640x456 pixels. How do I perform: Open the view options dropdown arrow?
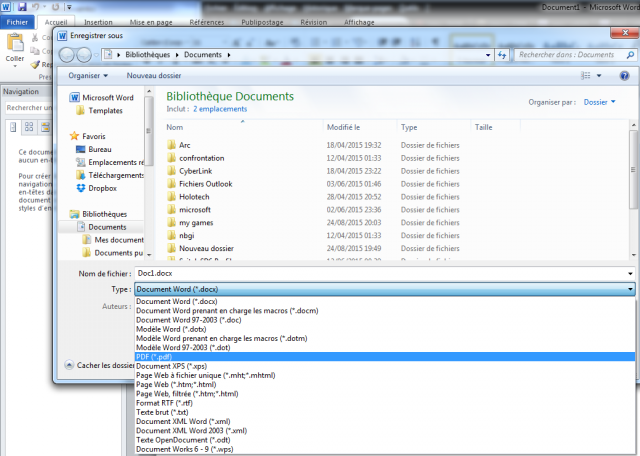599,76
